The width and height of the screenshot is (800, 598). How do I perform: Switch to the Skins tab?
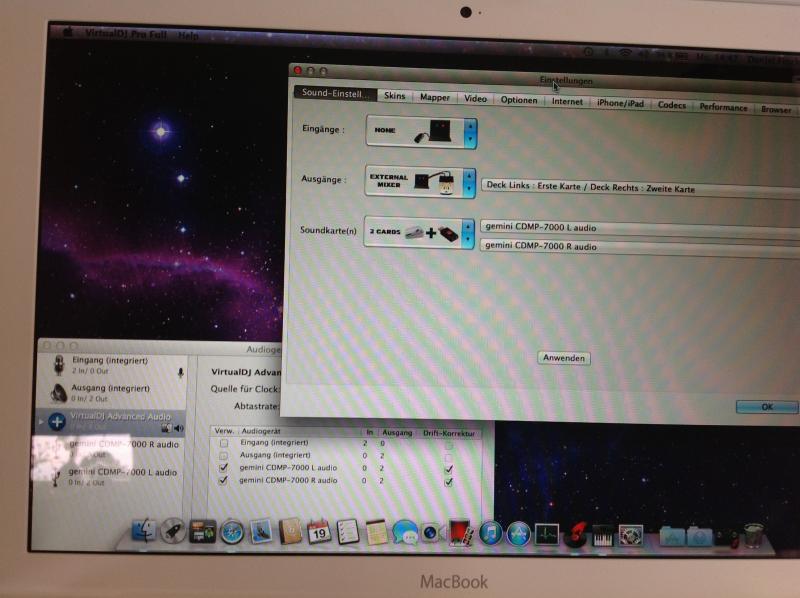point(394,95)
